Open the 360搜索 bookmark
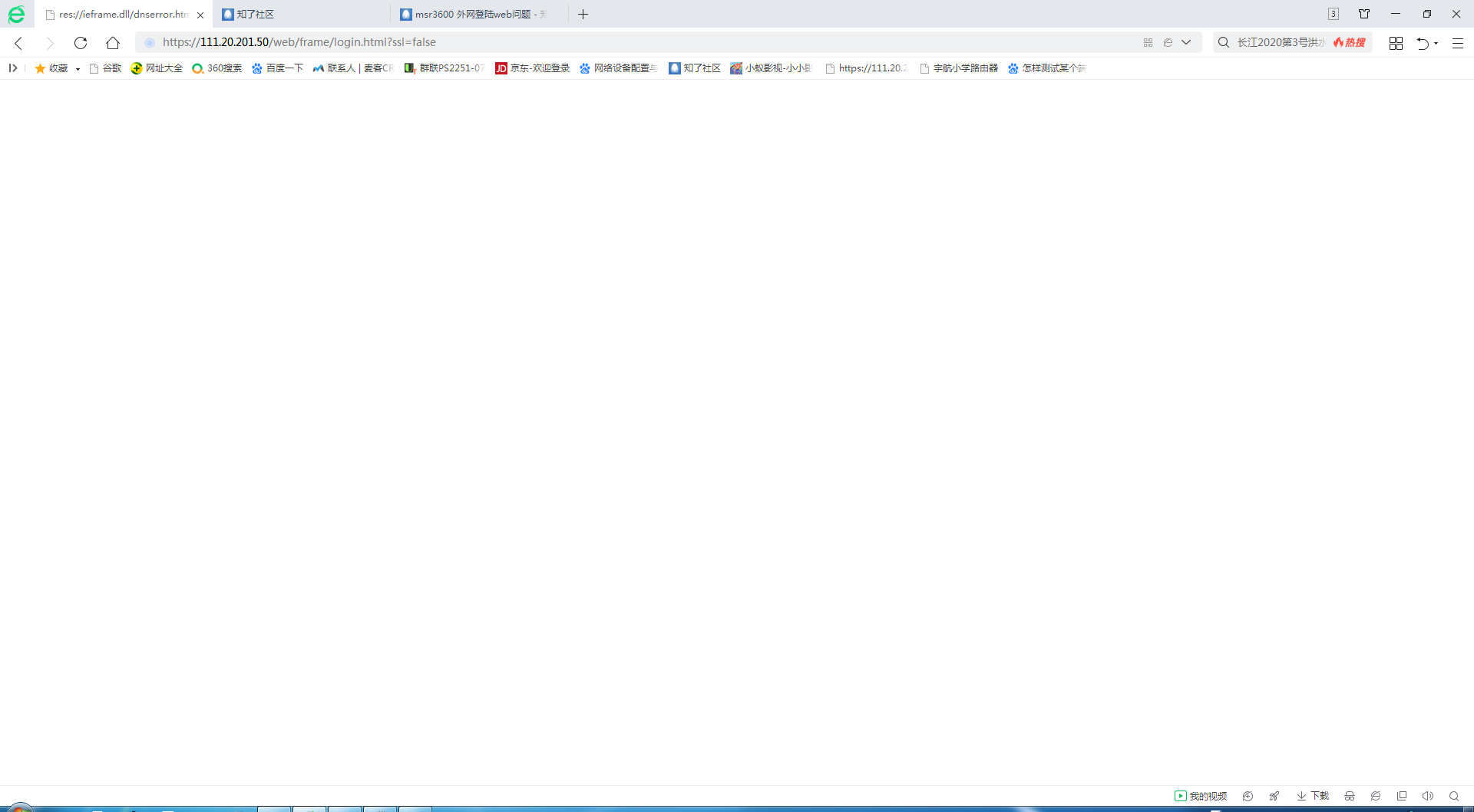The height and width of the screenshot is (812, 1474). coord(217,68)
